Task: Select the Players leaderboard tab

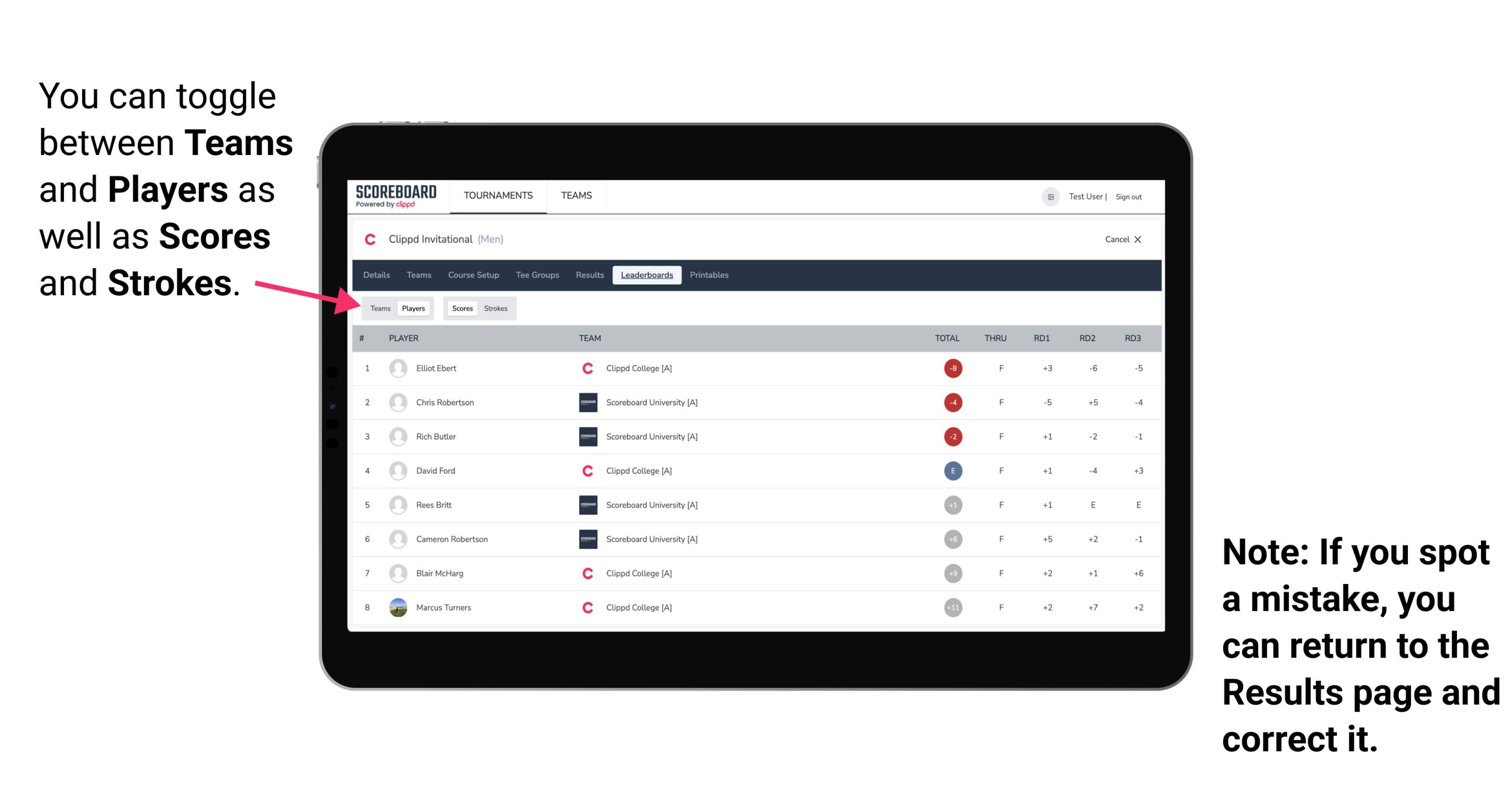Action: click(x=413, y=308)
